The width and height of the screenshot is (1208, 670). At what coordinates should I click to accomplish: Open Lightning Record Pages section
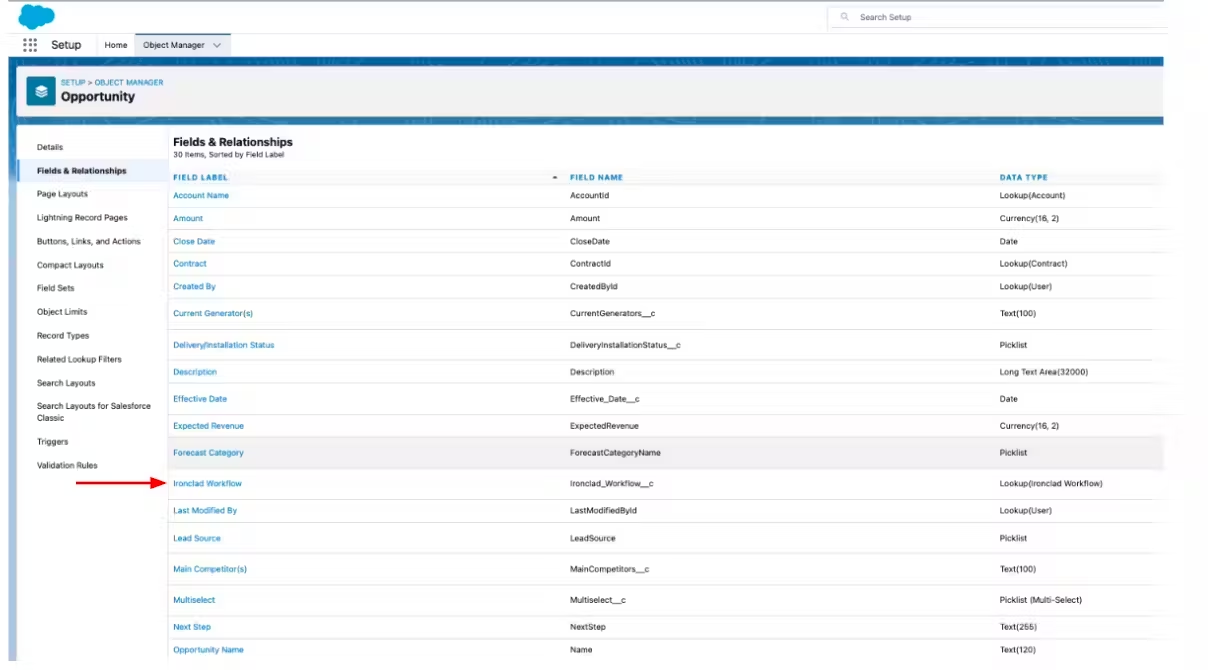[82, 218]
